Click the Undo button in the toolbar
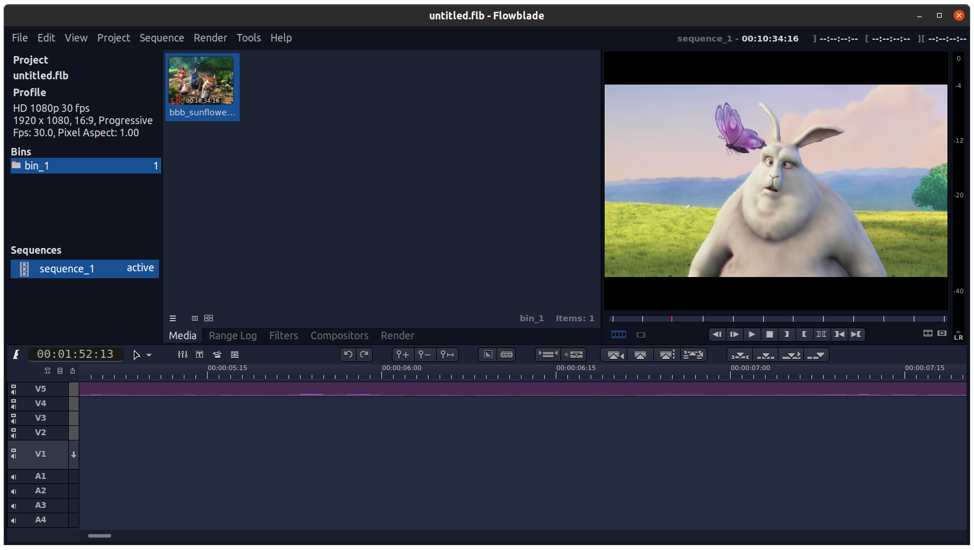 (x=348, y=354)
